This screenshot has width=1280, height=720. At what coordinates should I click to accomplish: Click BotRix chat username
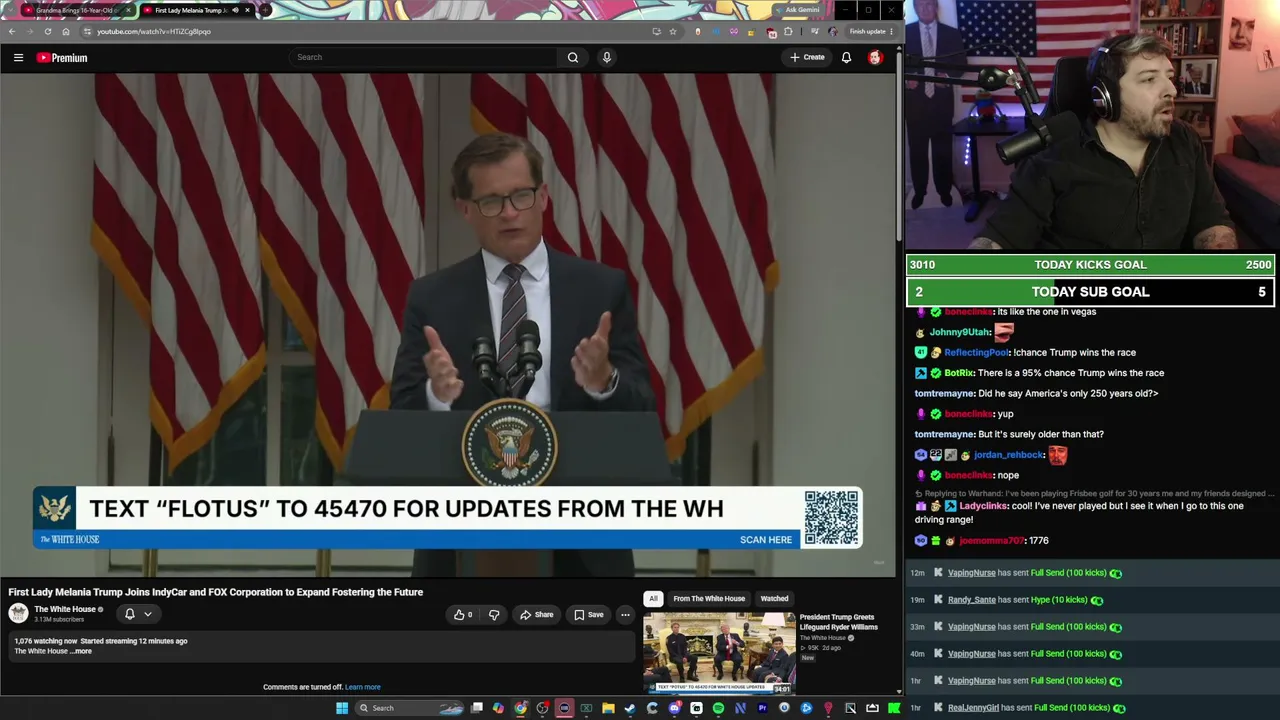pyautogui.click(x=960, y=373)
